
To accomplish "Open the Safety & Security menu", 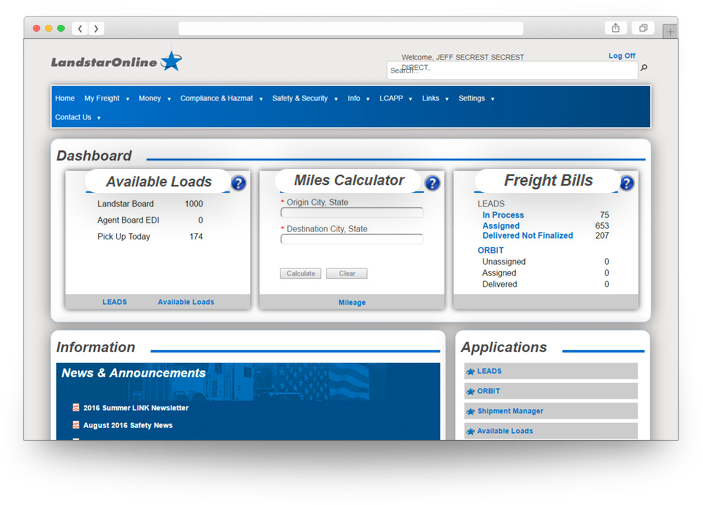I will [300, 98].
